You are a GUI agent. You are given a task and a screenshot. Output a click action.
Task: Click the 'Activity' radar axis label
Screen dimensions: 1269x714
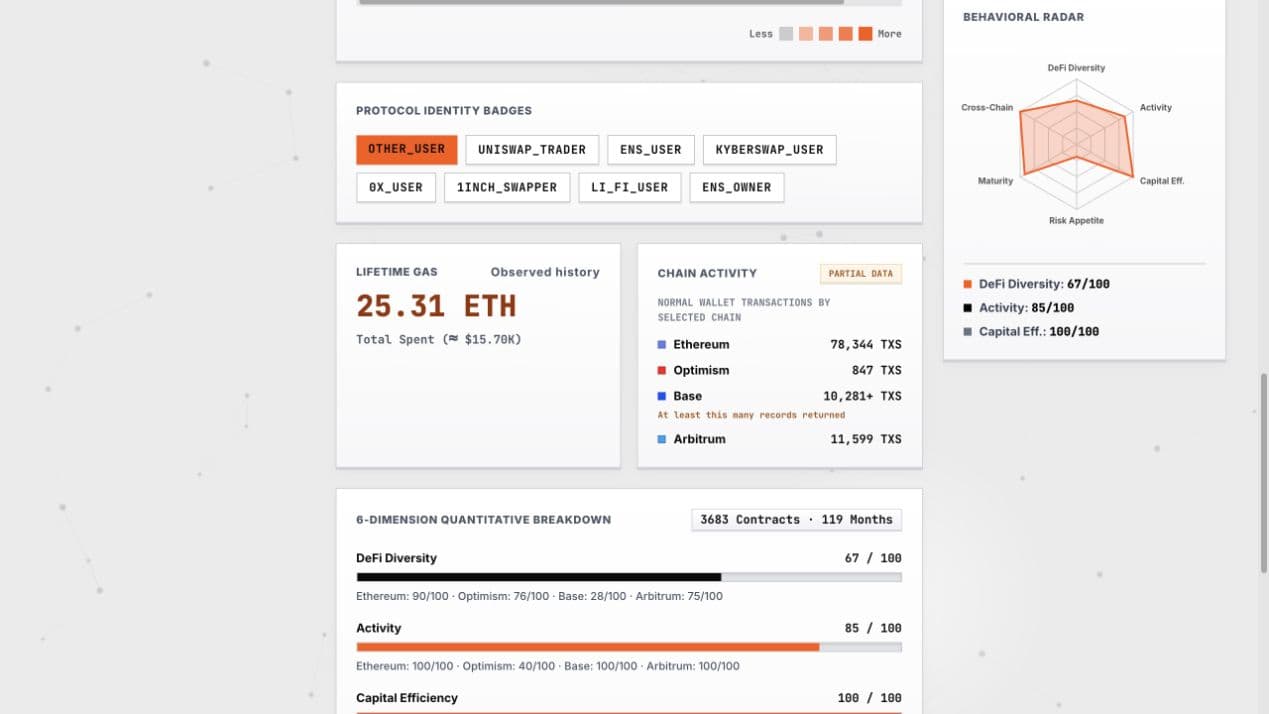tap(1156, 108)
